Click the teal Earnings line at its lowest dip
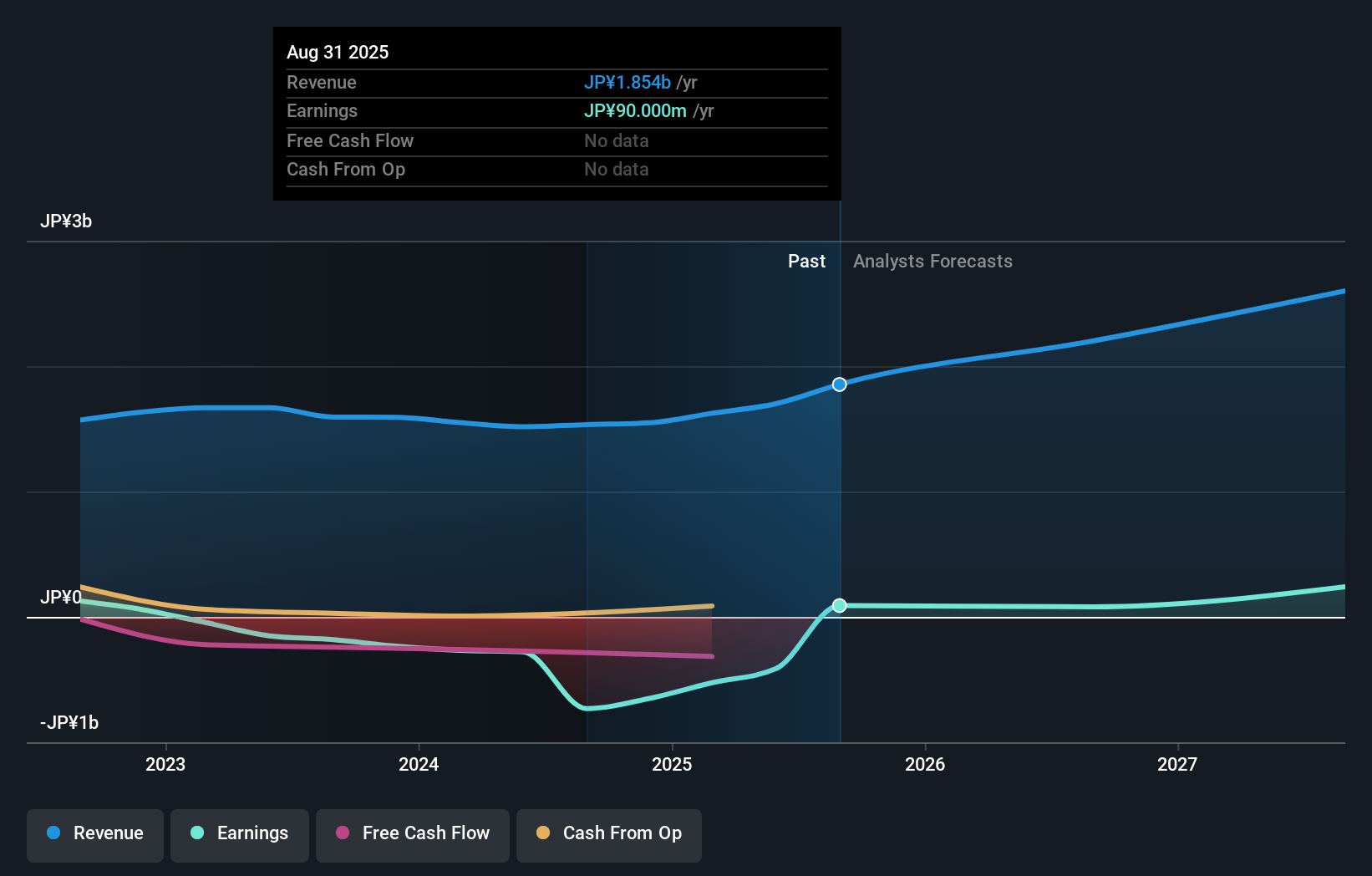The width and height of the screenshot is (1372, 876). coord(585,708)
